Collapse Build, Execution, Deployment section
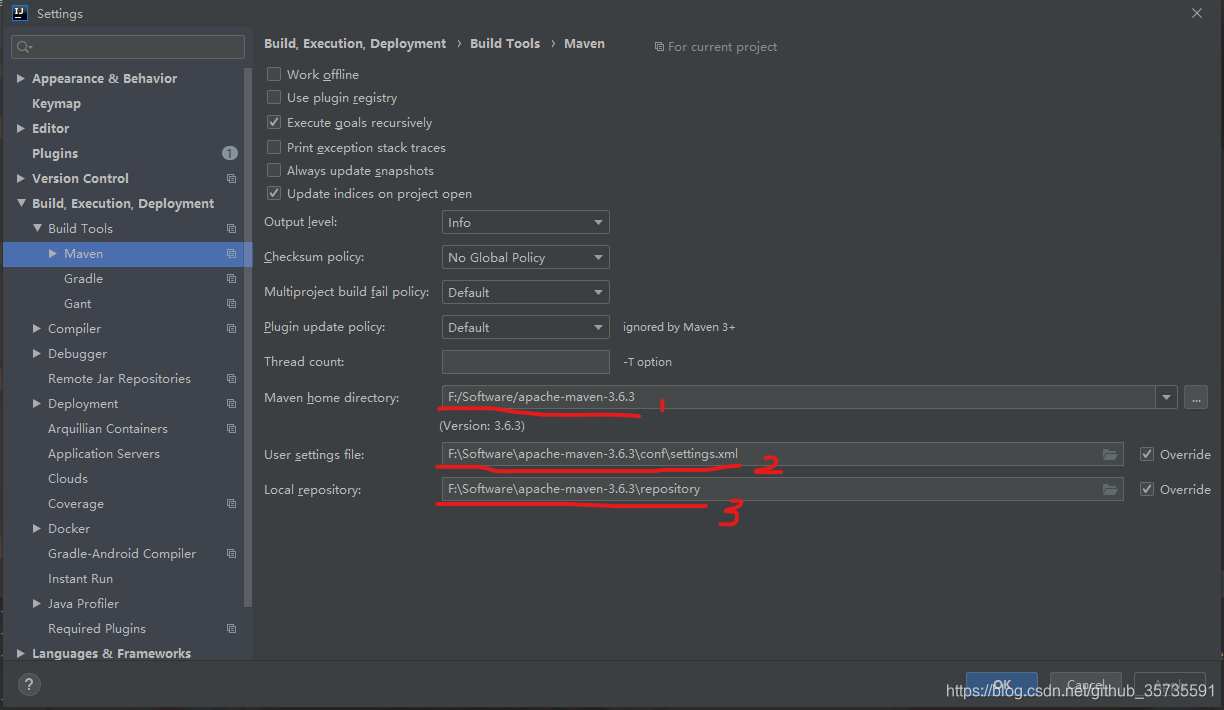 point(21,203)
